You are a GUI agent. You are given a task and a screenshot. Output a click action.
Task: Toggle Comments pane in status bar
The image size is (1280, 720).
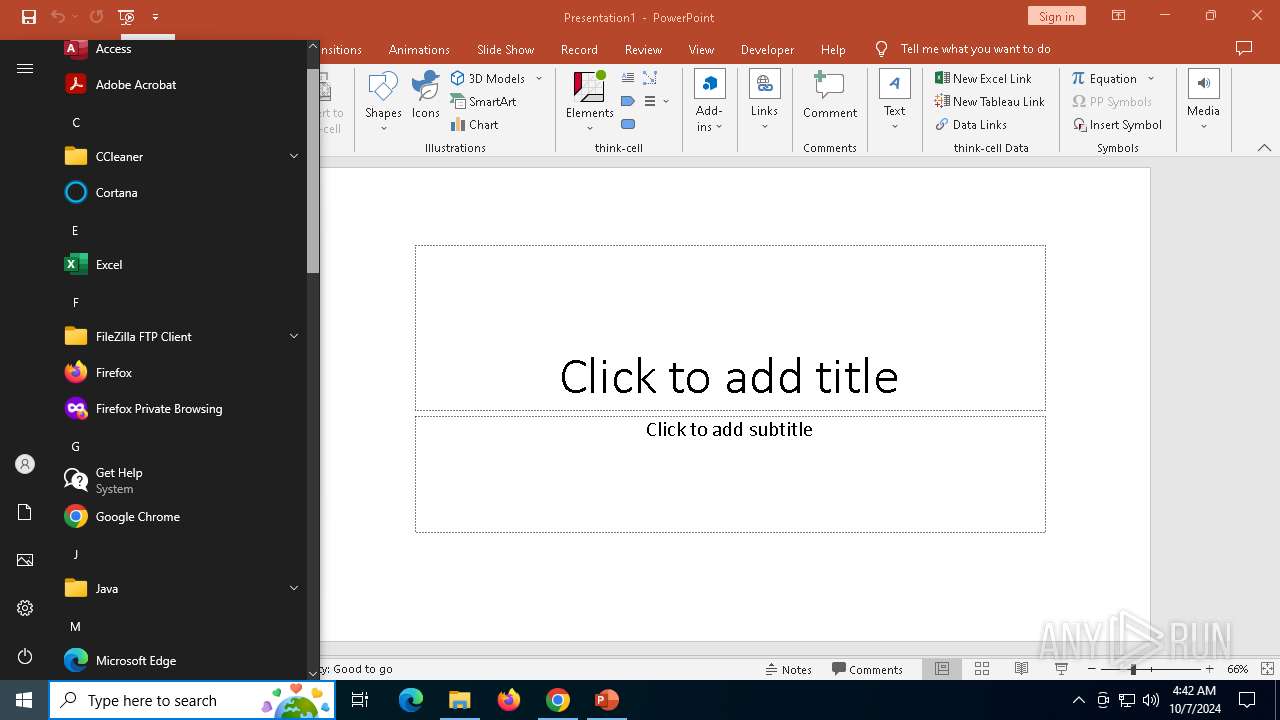867,669
